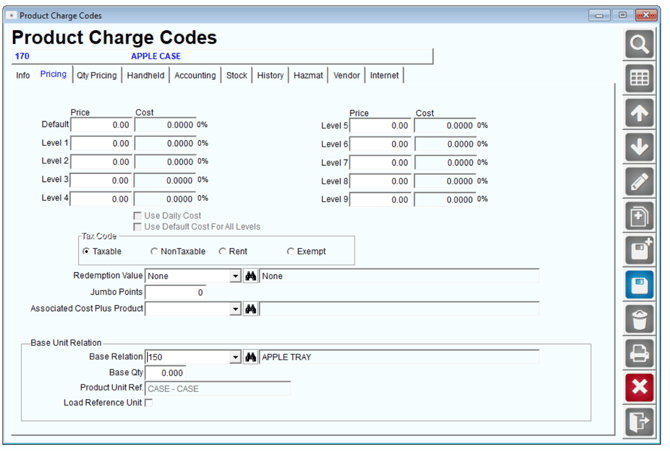Click the Level 5 Price field
Image resolution: width=670 pixels, height=451 pixels.
pos(380,126)
